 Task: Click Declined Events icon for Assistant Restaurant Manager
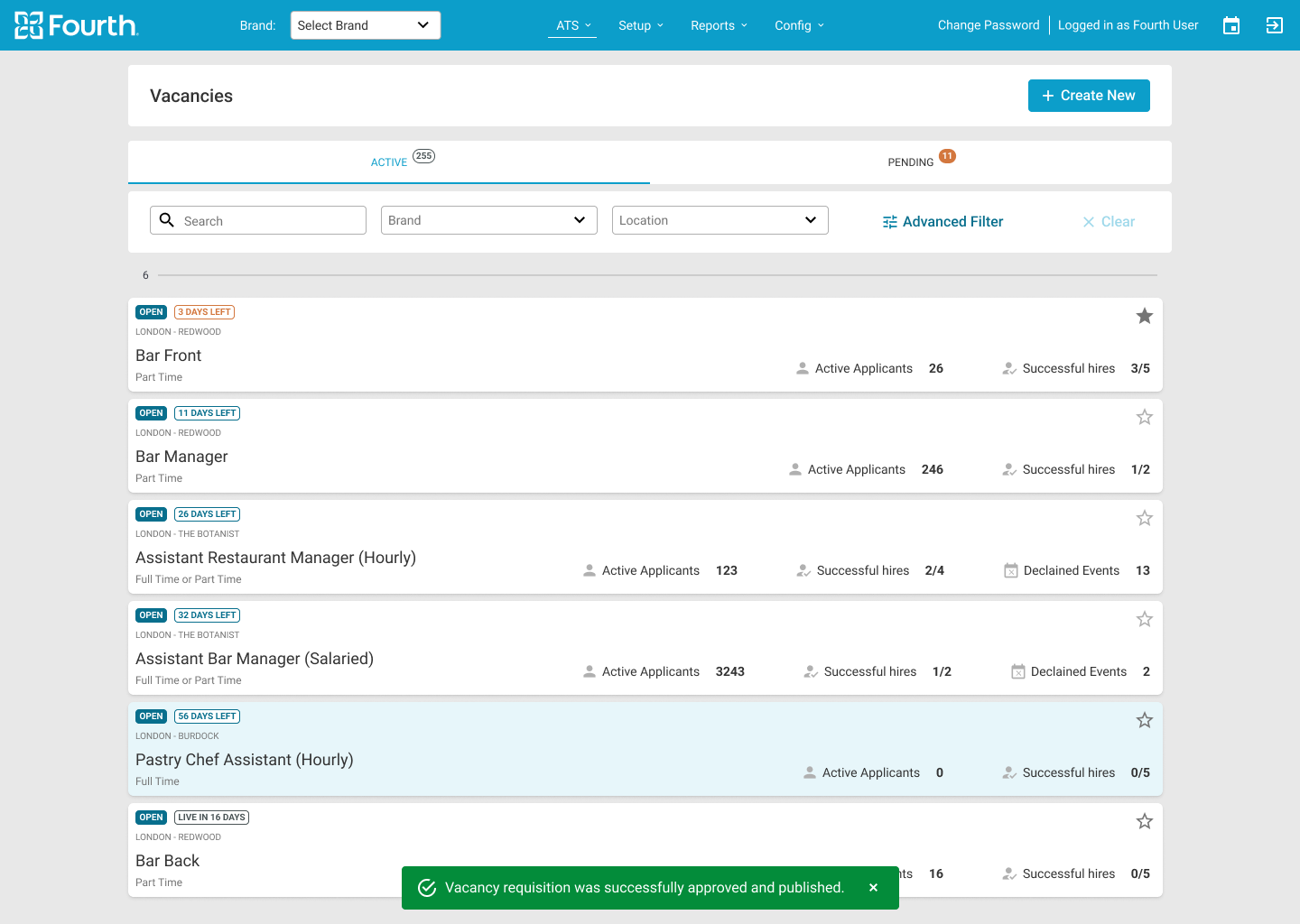click(1011, 570)
